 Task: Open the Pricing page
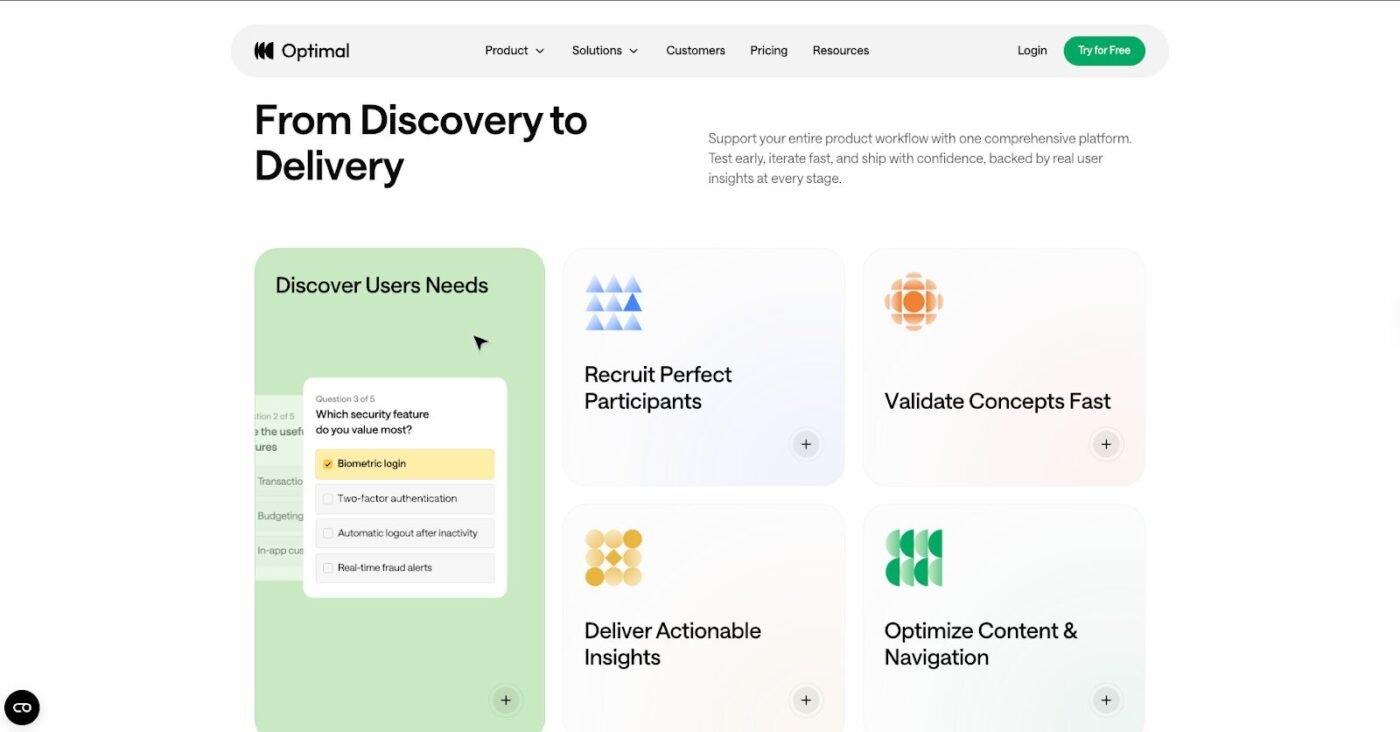768,51
